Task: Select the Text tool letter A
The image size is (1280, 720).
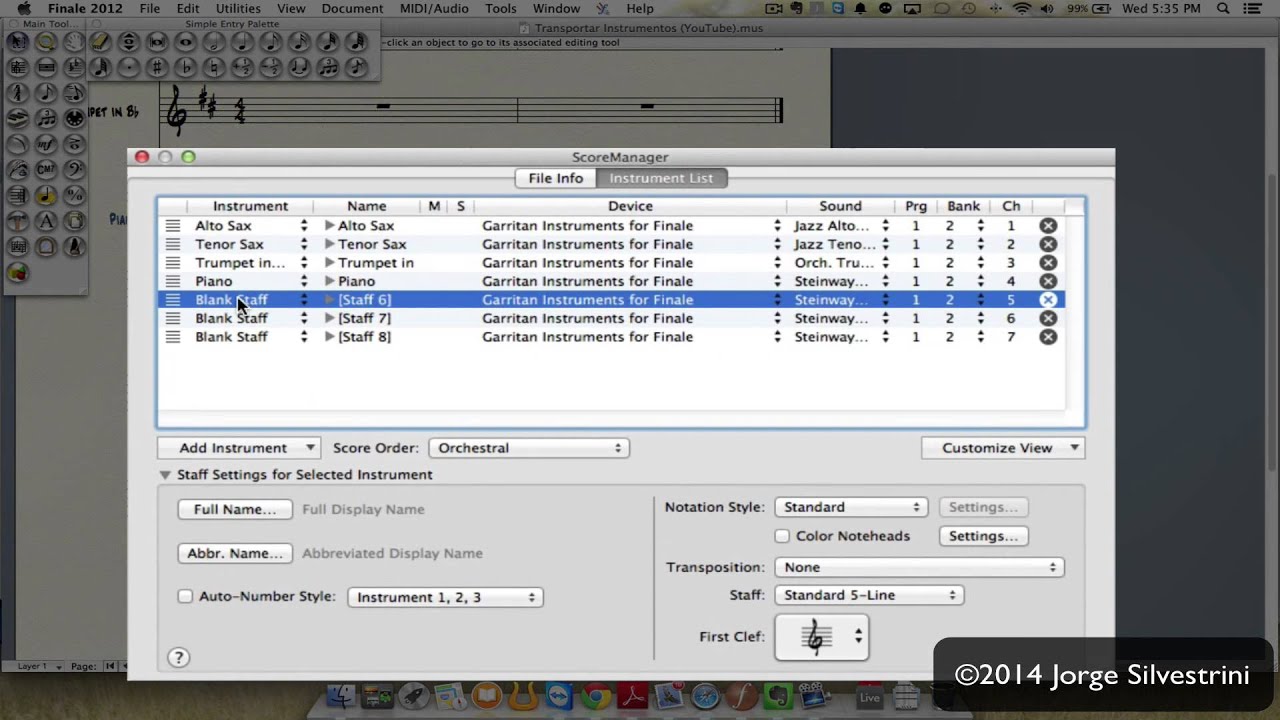Action: pos(46,221)
